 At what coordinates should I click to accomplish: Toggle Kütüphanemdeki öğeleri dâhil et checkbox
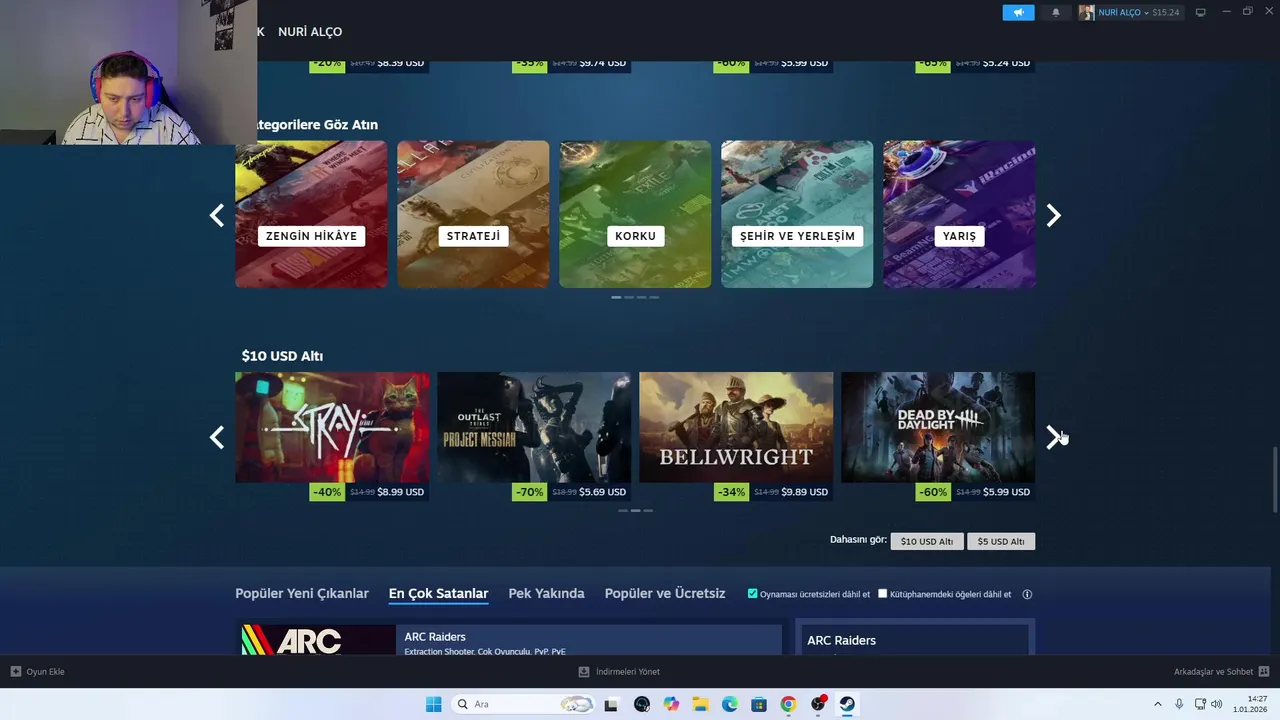point(882,593)
